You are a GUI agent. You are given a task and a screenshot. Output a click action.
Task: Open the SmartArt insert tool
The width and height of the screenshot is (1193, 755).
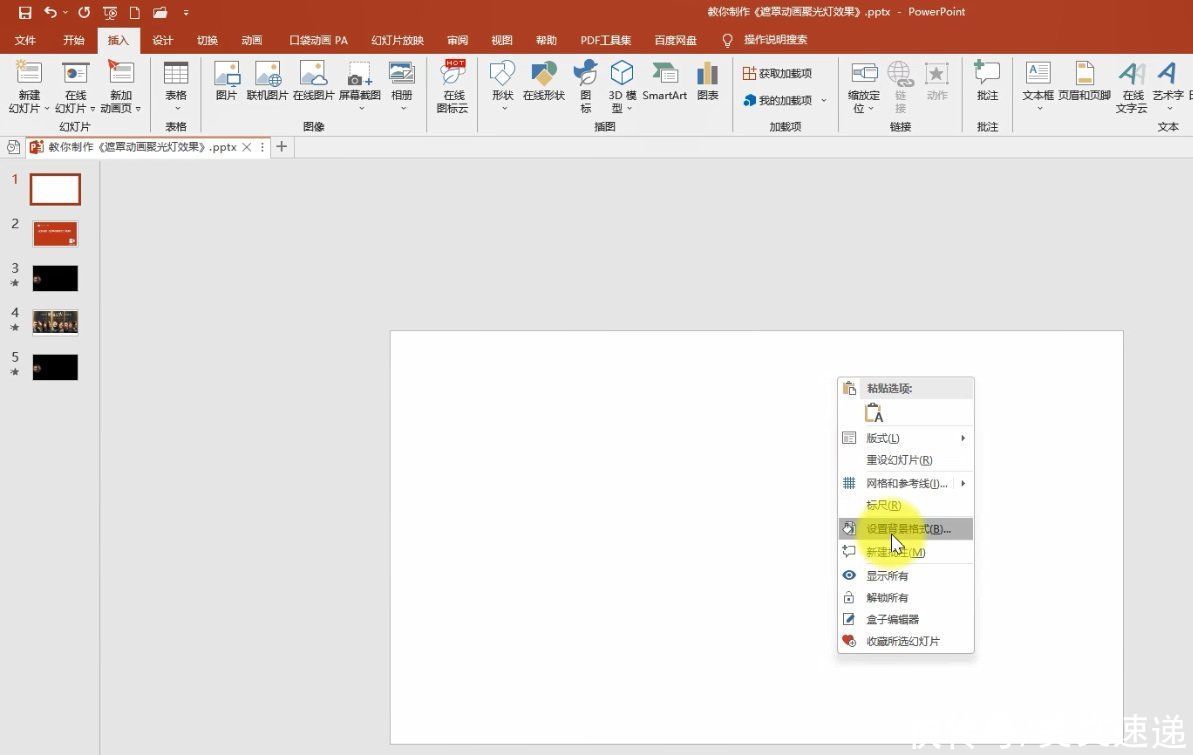click(664, 81)
